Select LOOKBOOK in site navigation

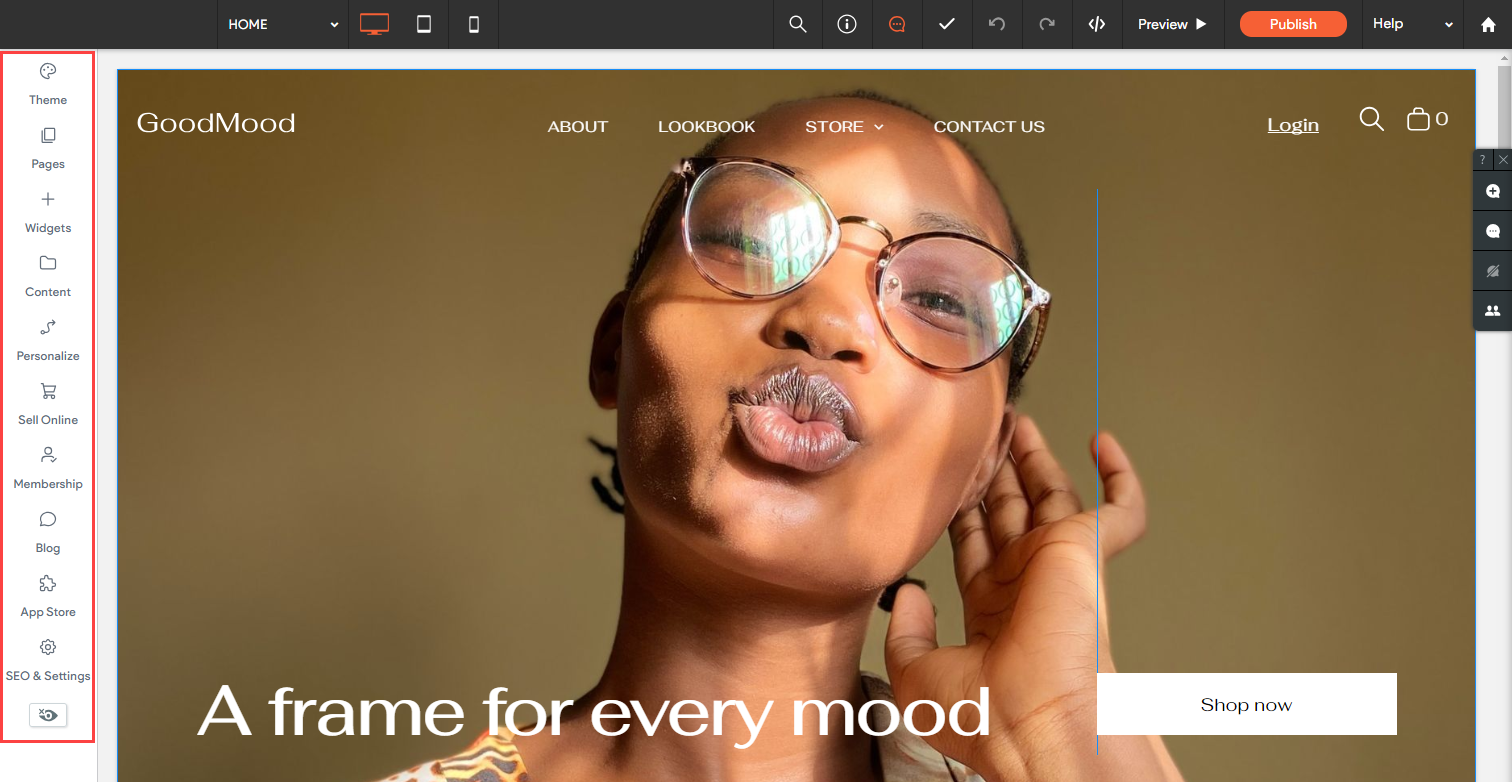point(706,126)
